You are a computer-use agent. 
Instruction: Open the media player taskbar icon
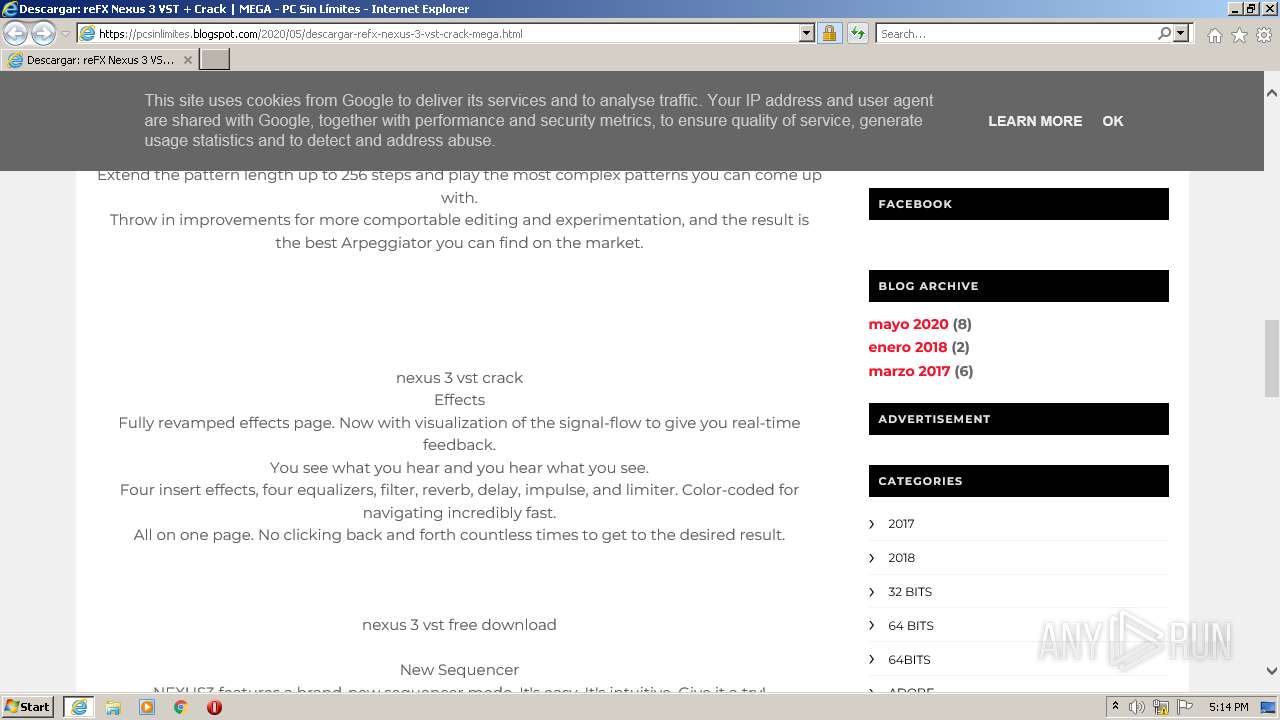147,707
